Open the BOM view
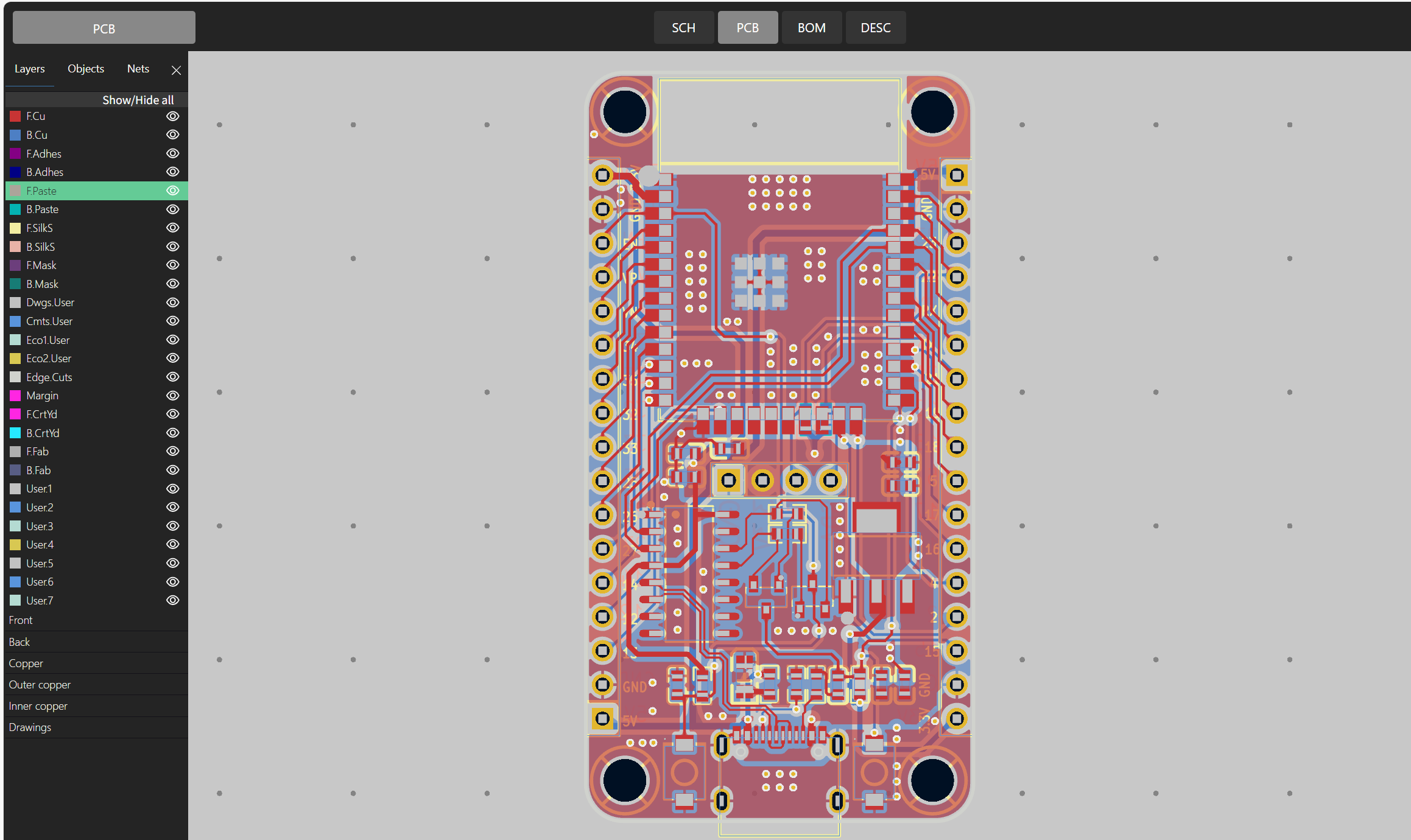The height and width of the screenshot is (840, 1411). click(x=811, y=28)
